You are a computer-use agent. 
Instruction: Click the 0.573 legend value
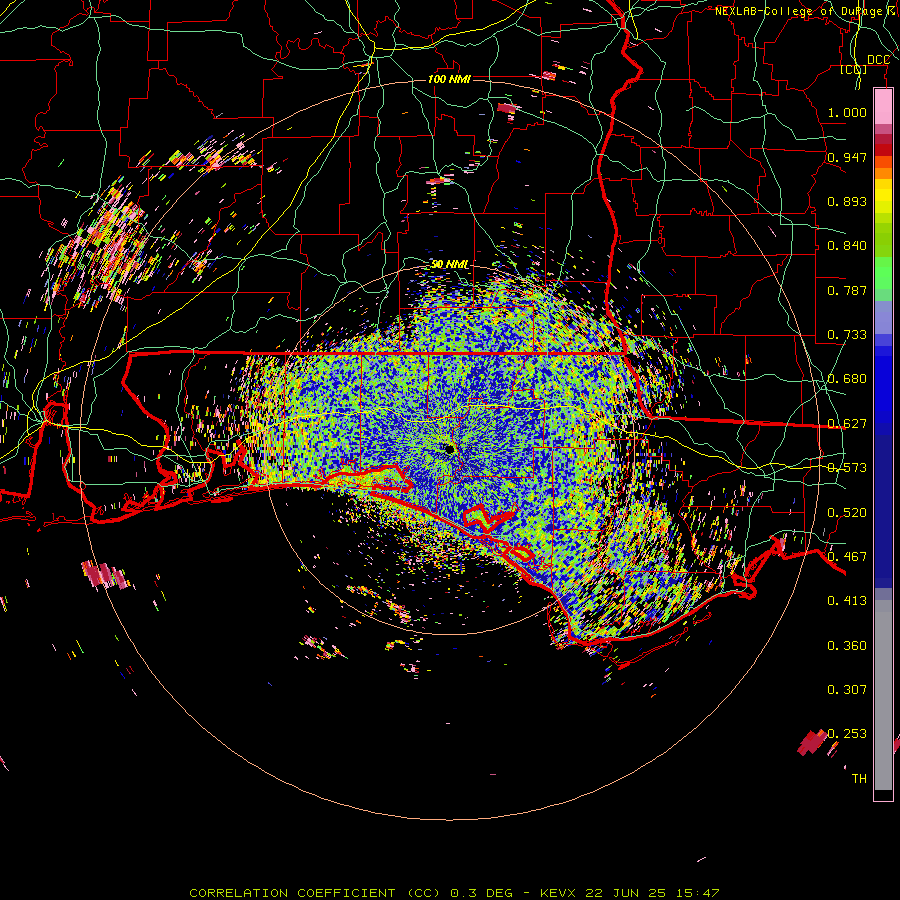[x=847, y=468]
